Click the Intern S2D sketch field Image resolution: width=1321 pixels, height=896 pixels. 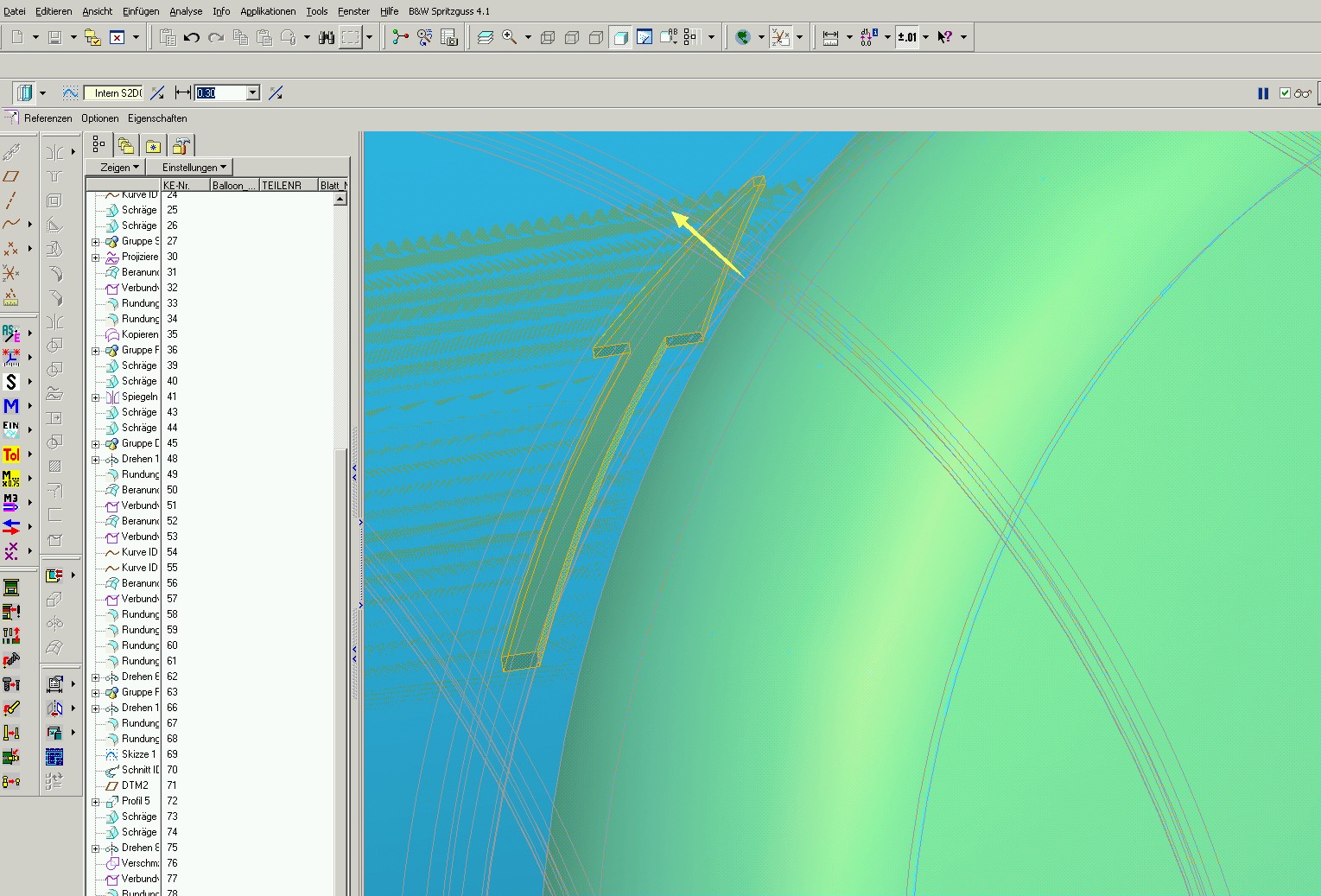[113, 93]
